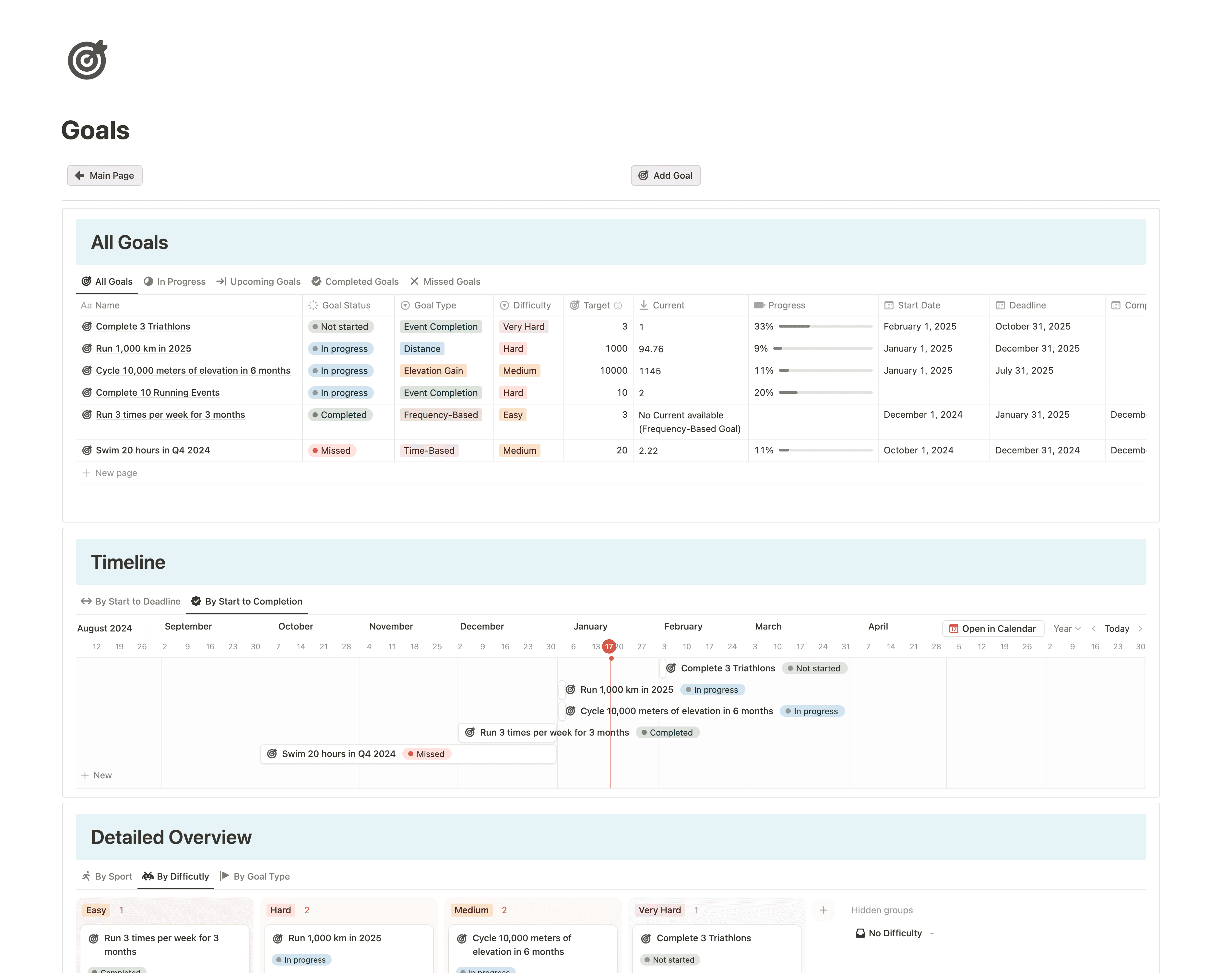
Task: Click target icon beside Complete 3 Triathlons row
Action: point(87,326)
